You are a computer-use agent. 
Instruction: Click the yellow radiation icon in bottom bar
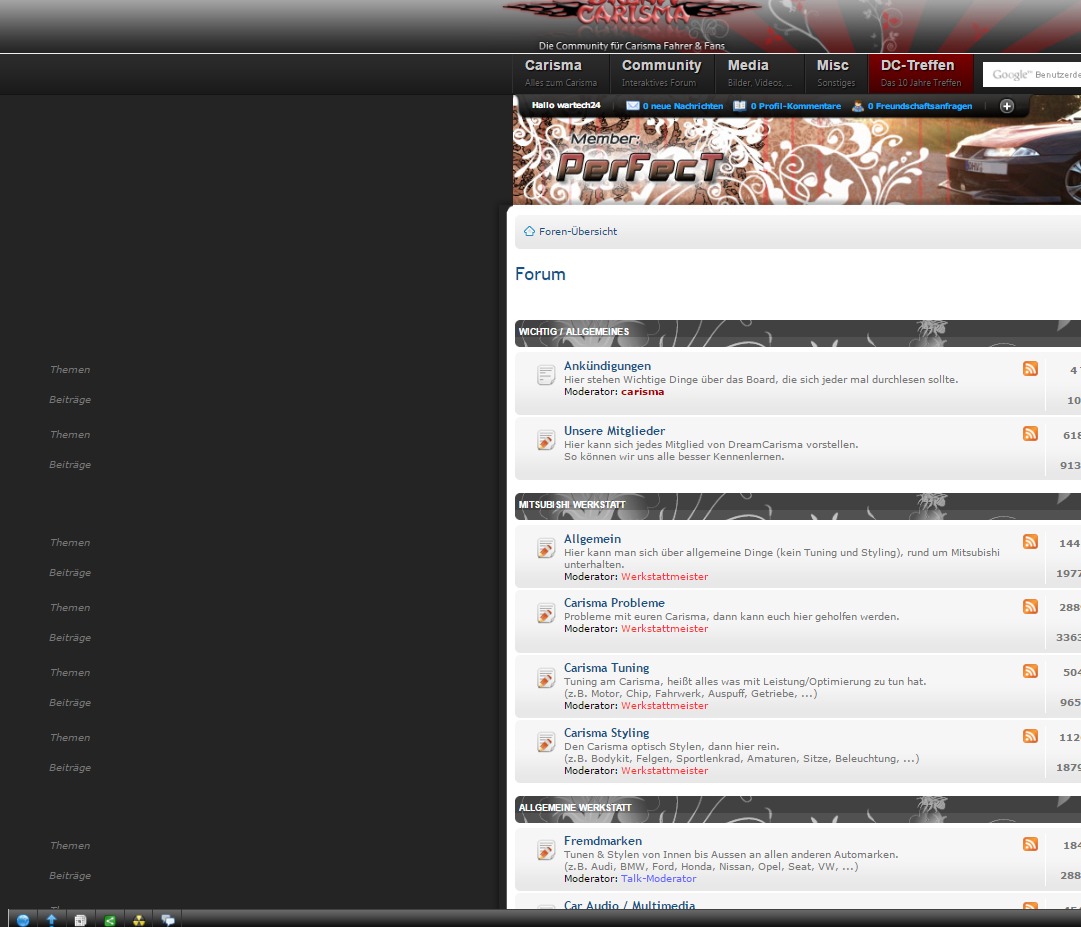tap(139, 920)
